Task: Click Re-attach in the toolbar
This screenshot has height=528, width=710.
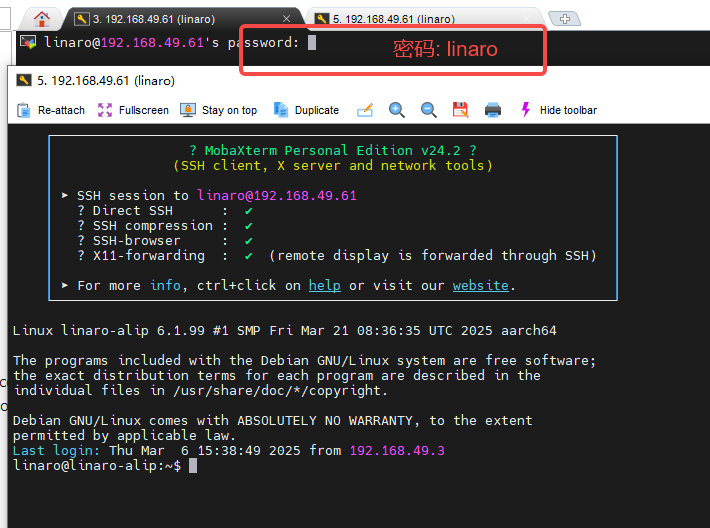Action: (x=50, y=110)
